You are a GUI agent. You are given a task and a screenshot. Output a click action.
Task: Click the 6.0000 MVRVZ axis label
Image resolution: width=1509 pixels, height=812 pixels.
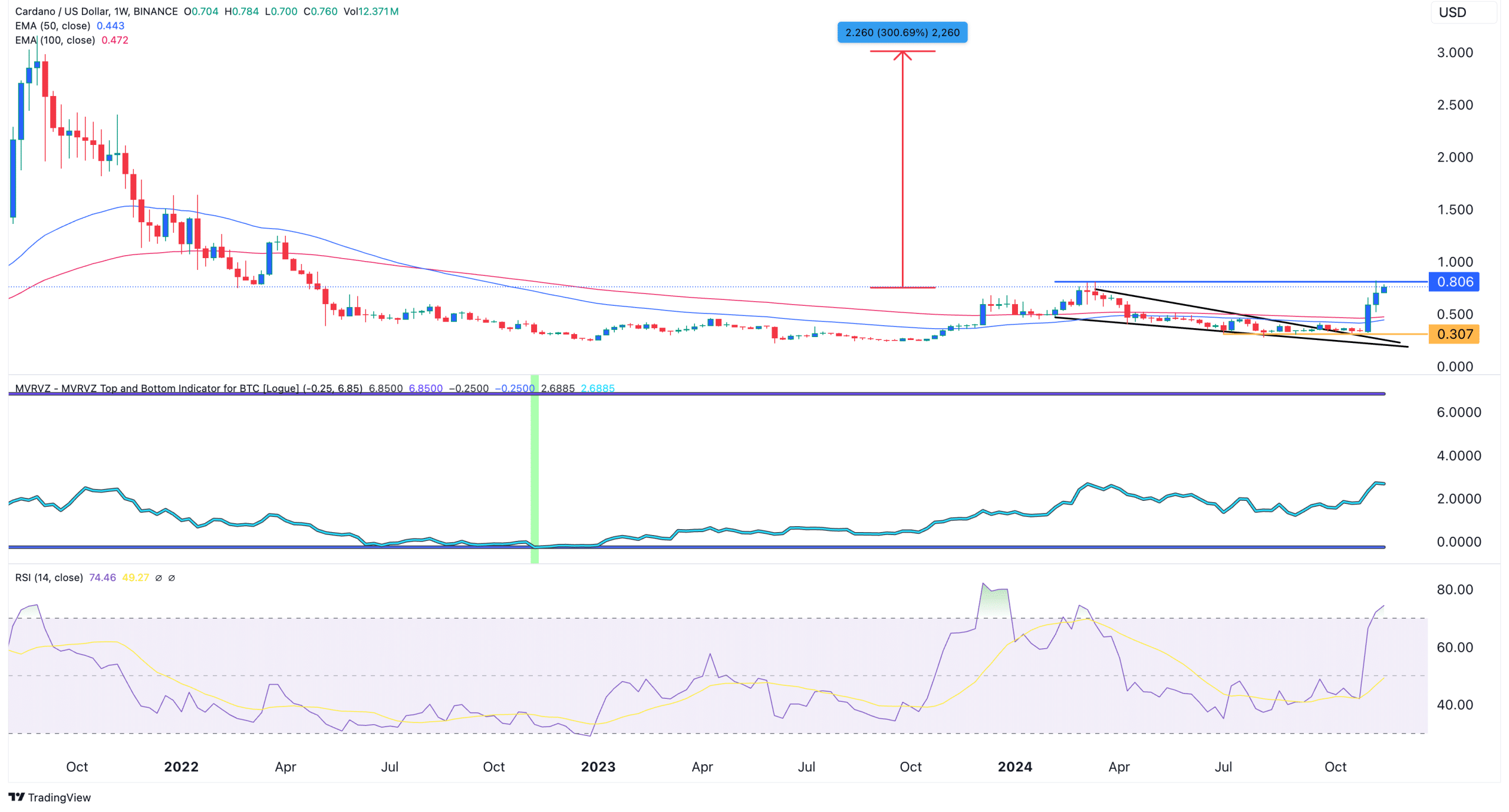click(x=1458, y=412)
